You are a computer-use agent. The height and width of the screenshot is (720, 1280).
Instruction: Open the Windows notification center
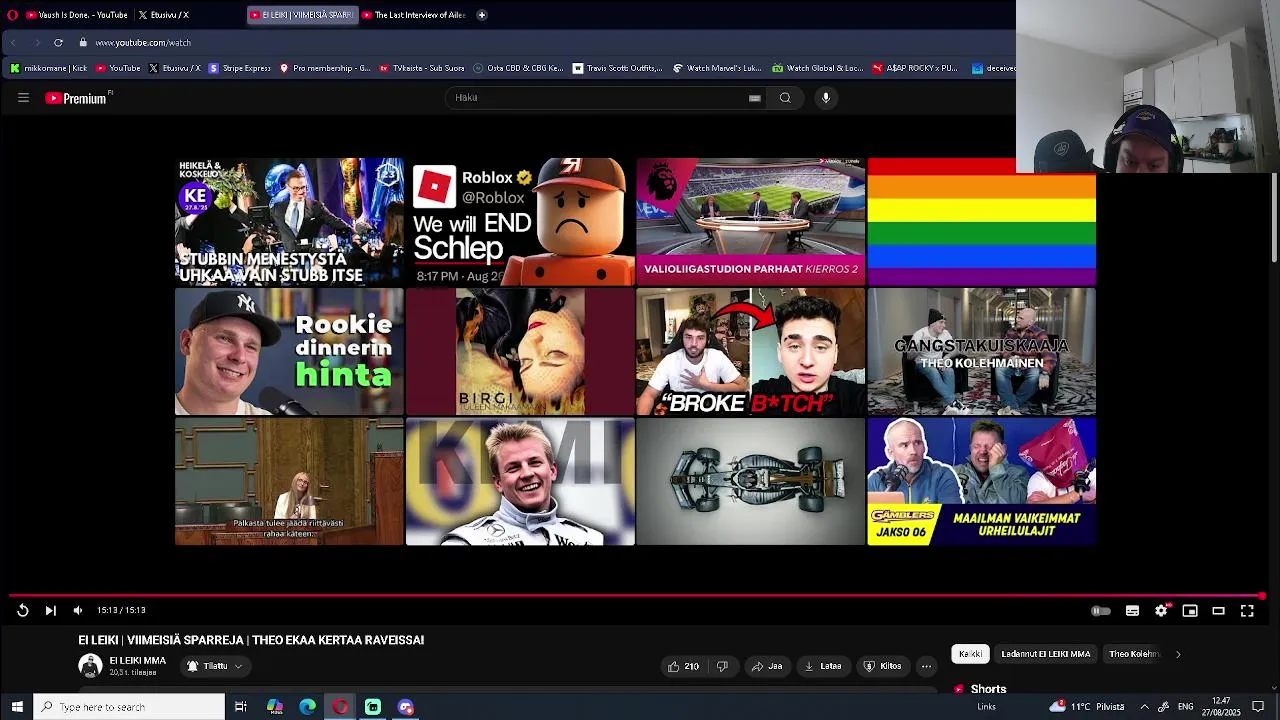(1260, 707)
